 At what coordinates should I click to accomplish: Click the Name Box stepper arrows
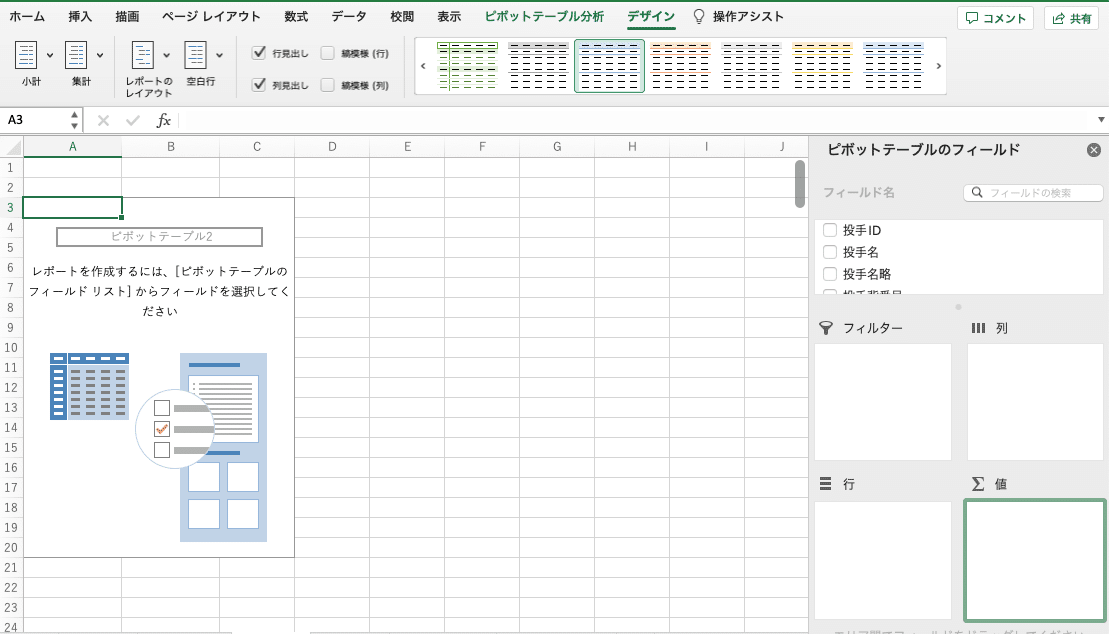point(74,120)
